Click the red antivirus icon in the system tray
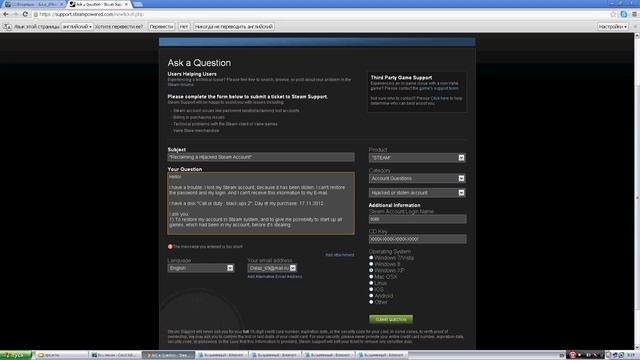 tap(572, 355)
